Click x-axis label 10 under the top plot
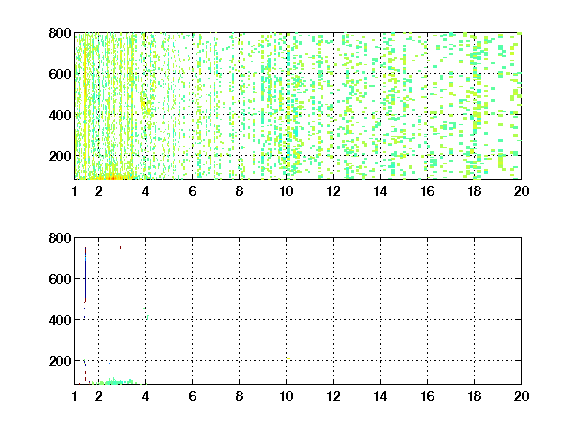Screen dimensions: 576x432 point(287,191)
